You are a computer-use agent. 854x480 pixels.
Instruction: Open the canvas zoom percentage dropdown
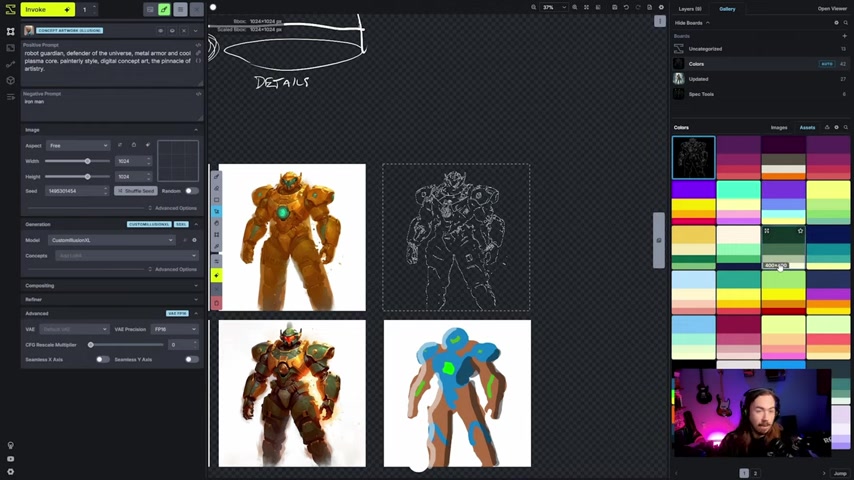(554, 8)
